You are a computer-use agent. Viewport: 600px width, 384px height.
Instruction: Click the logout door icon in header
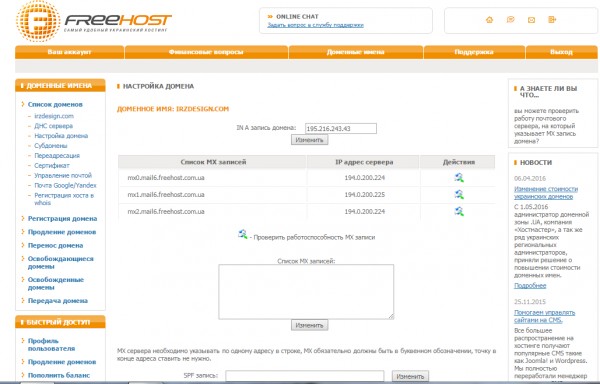pos(552,20)
